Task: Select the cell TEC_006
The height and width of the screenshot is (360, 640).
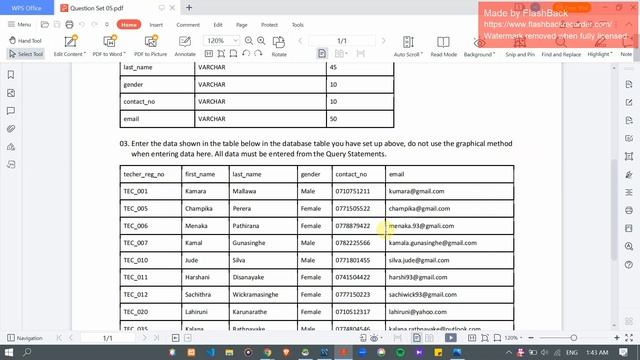Action: pos(151,226)
